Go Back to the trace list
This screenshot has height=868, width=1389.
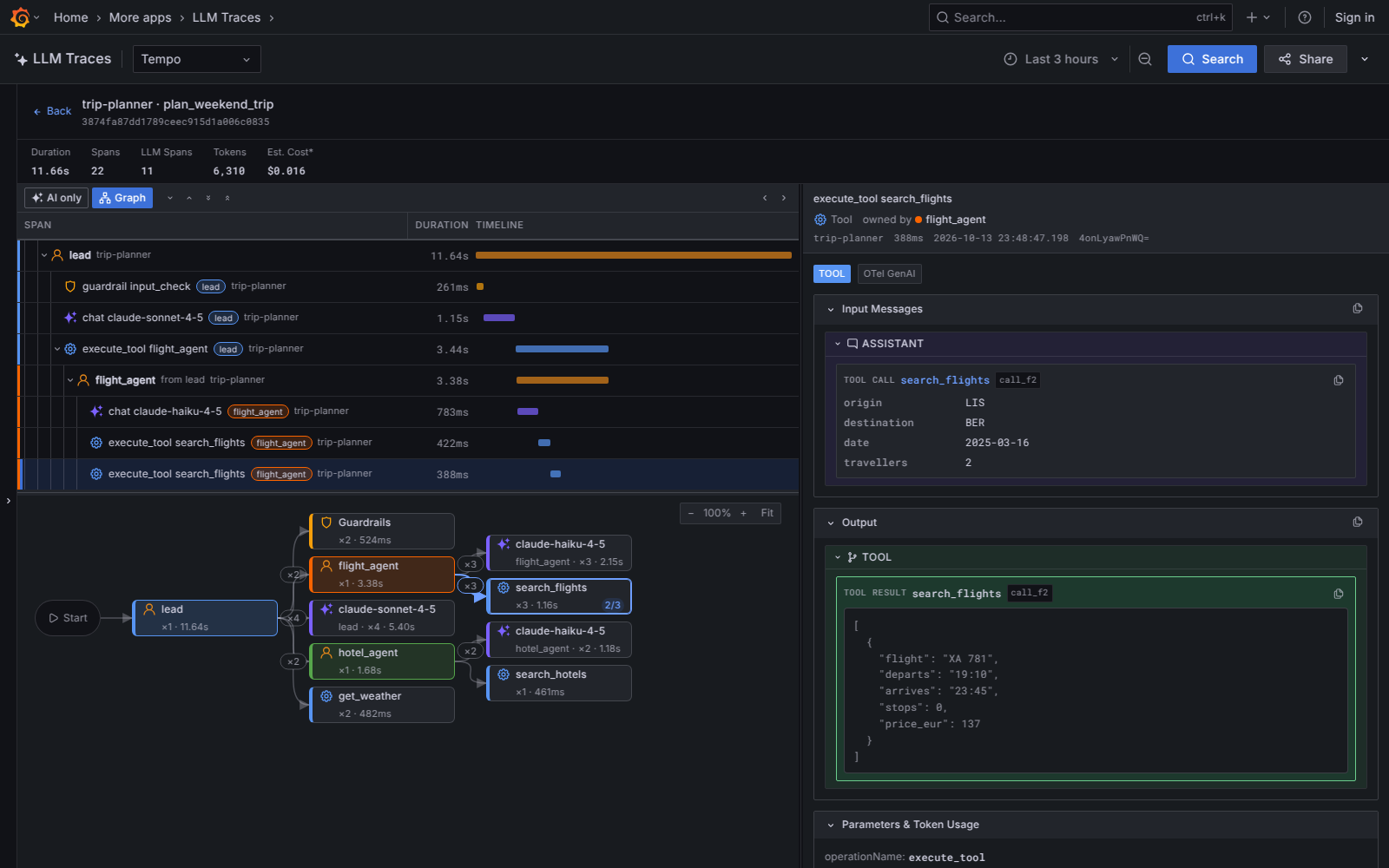(52, 111)
